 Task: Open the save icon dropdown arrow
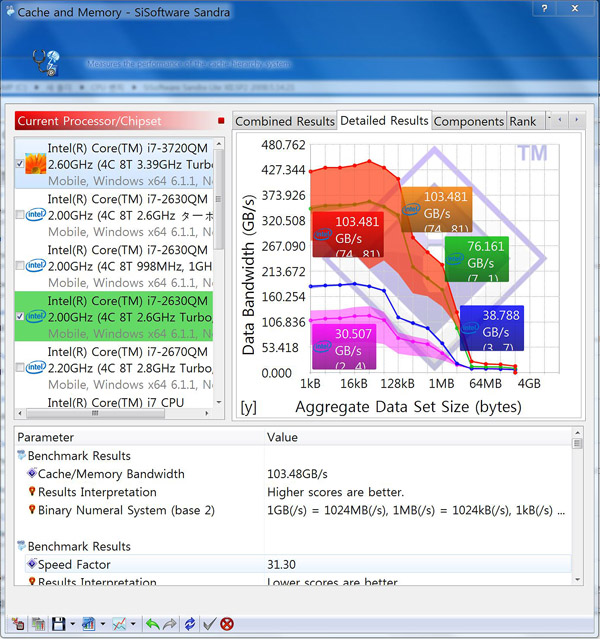[x=73, y=624]
